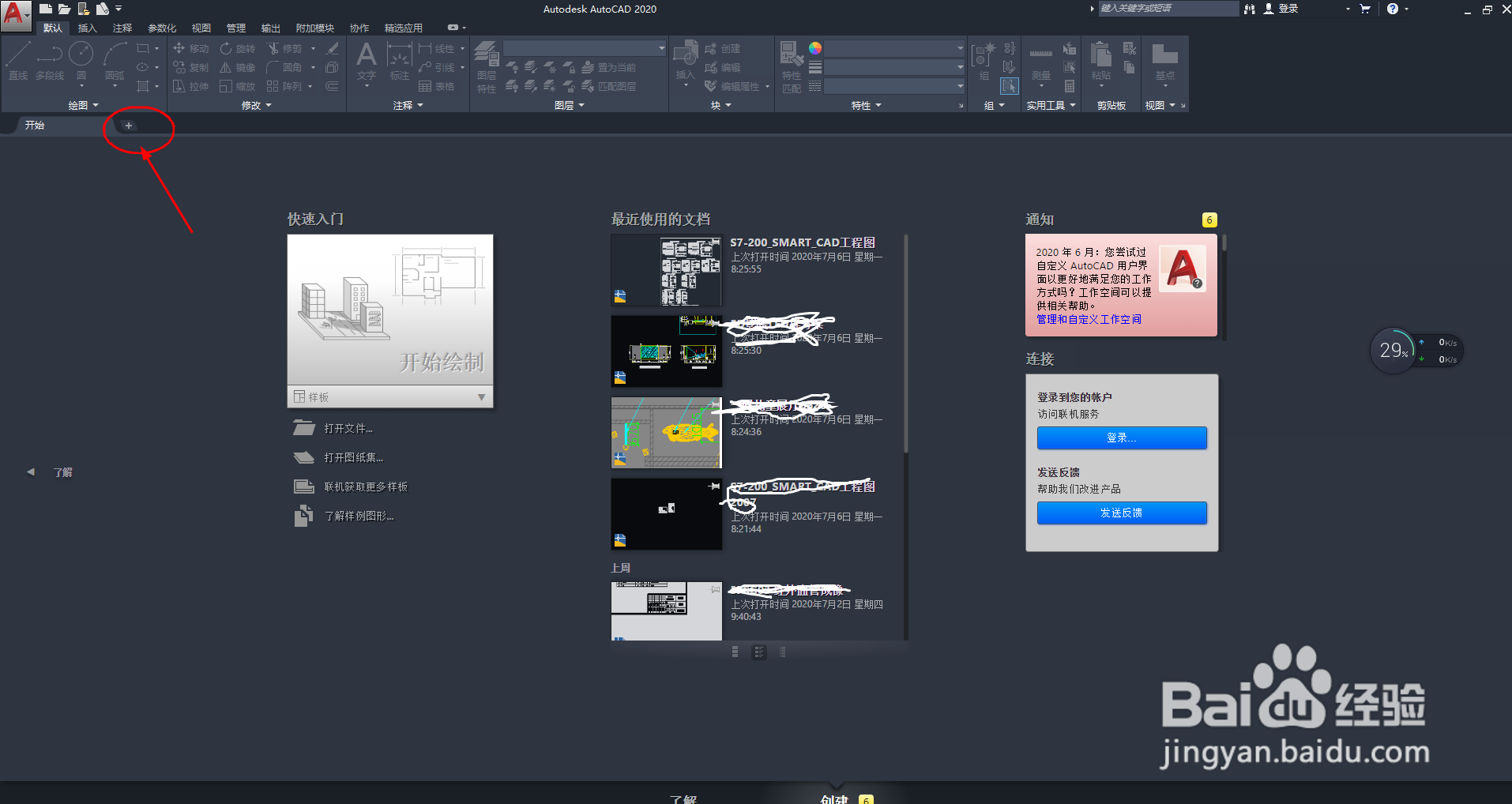The height and width of the screenshot is (804, 1512).
Task: Click 打开文件... (Open Files)
Action: pyautogui.click(x=348, y=428)
